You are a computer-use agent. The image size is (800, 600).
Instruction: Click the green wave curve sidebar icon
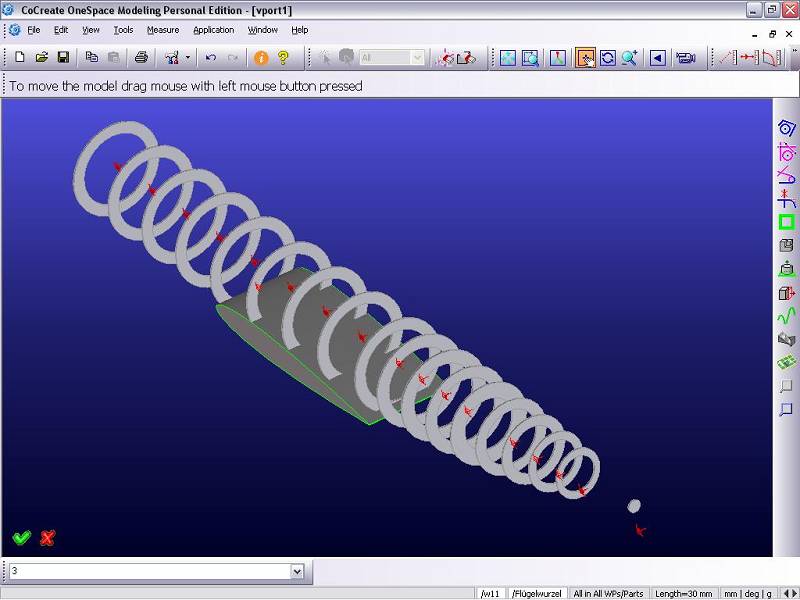click(786, 316)
